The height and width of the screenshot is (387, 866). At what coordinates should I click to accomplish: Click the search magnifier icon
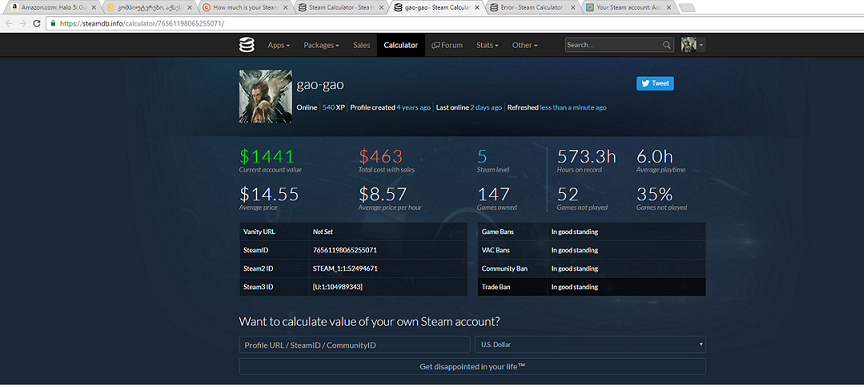667,45
